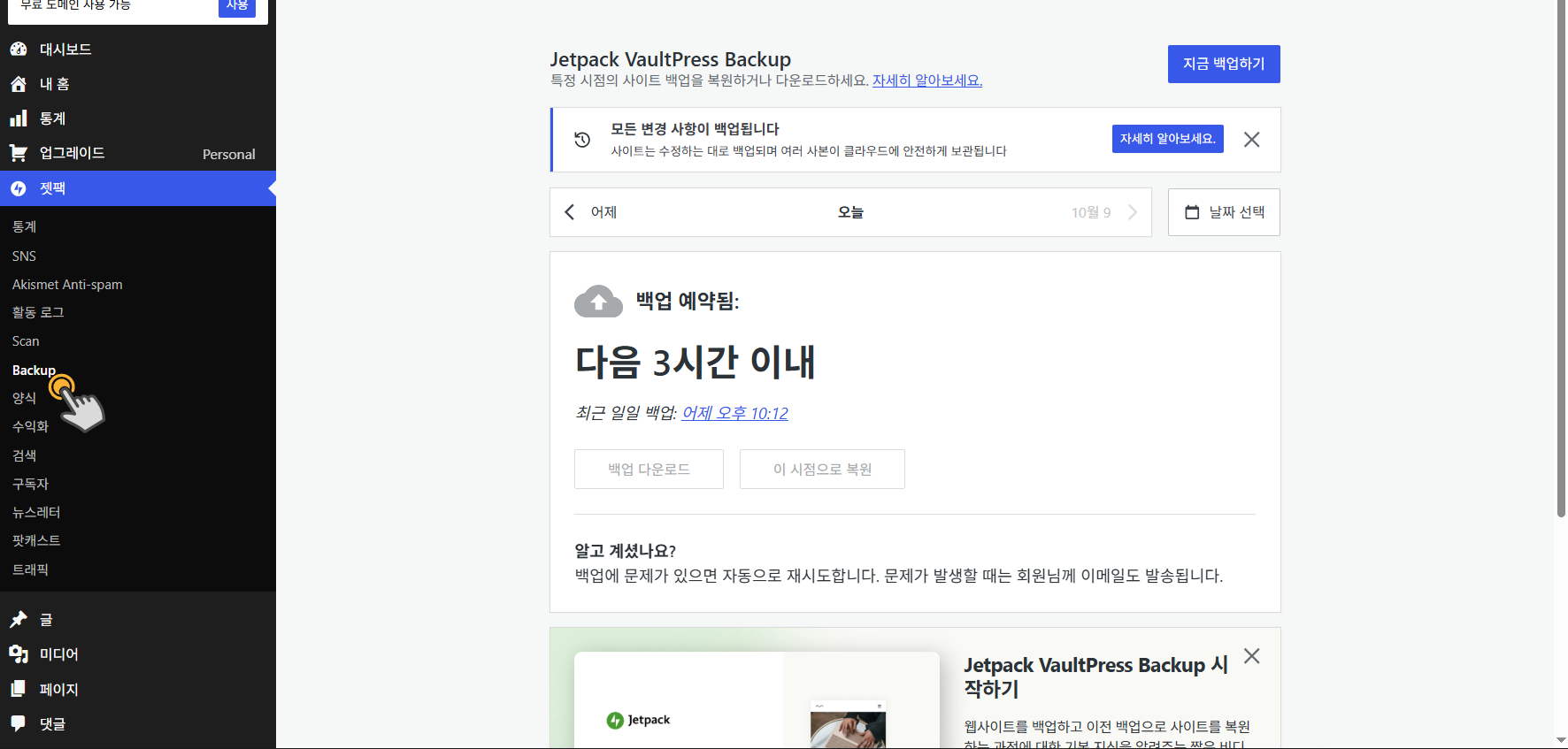Click the 이 시점으로 복원 button
The image size is (1568, 749).
coord(822,469)
